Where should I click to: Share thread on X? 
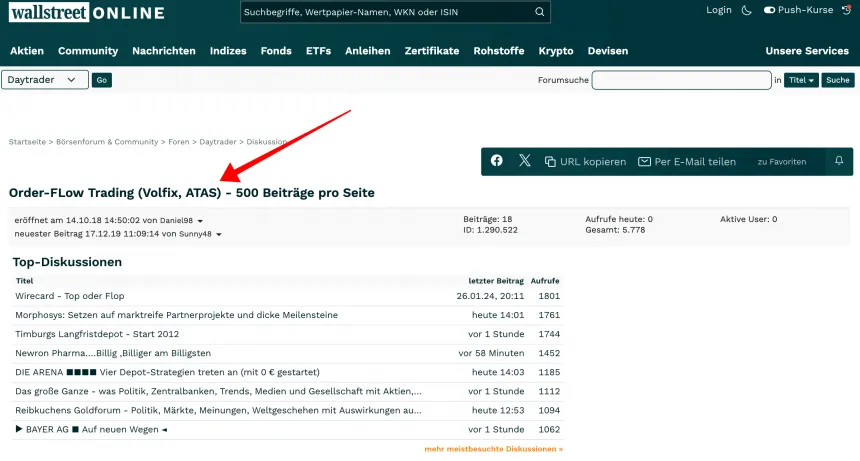pos(525,161)
